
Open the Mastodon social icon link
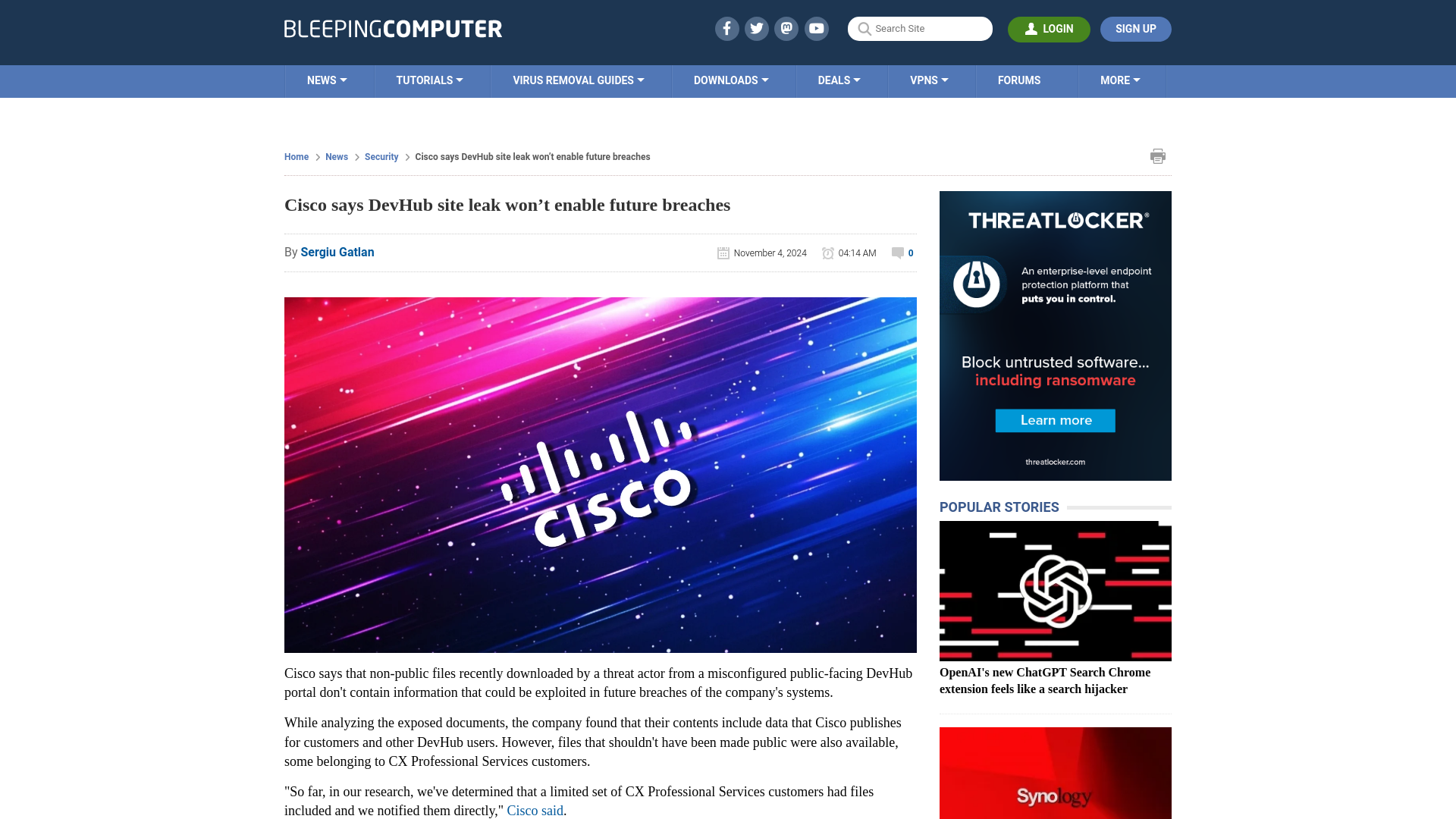pyautogui.click(x=787, y=28)
